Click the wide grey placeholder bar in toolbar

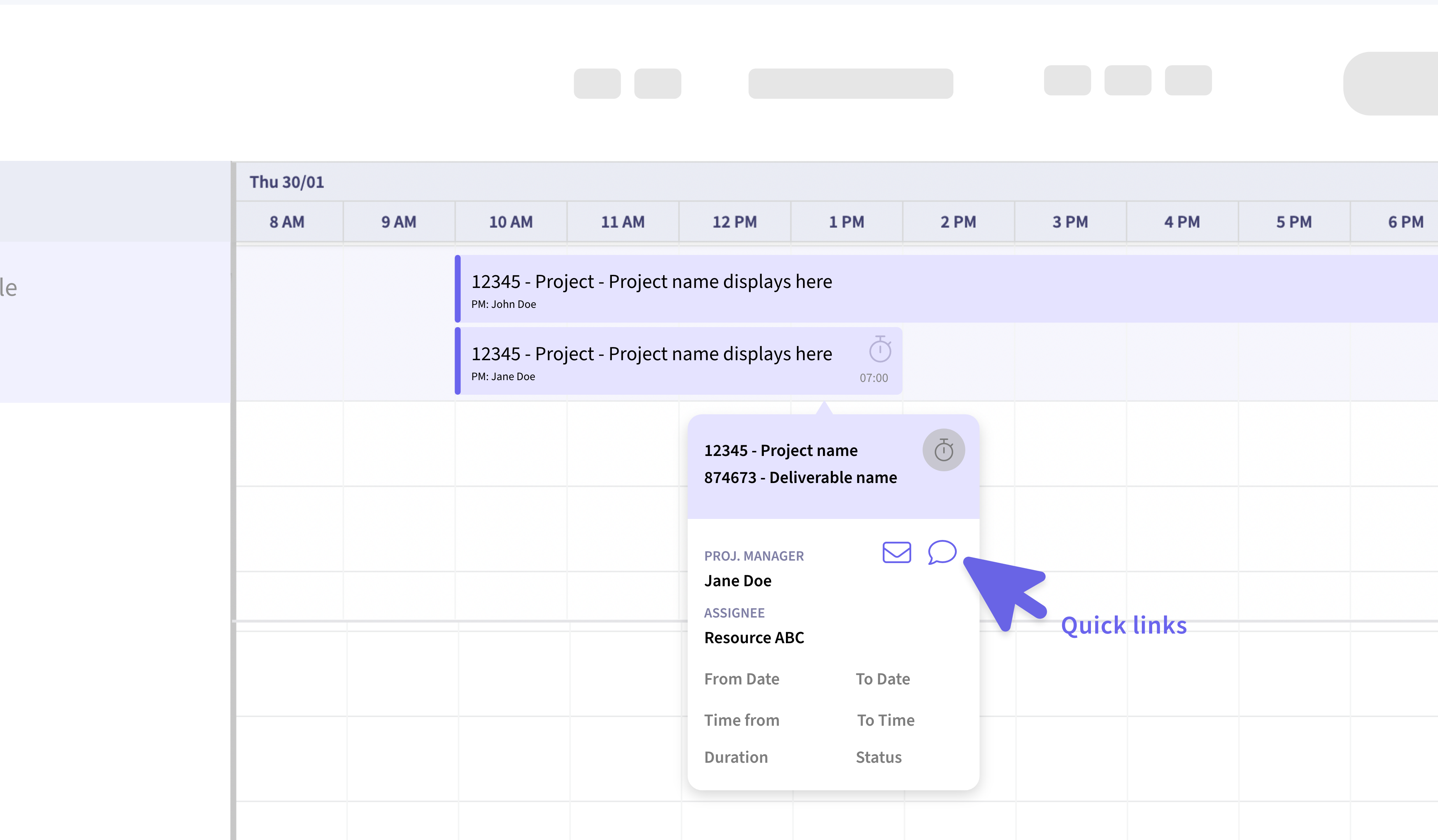point(850,84)
